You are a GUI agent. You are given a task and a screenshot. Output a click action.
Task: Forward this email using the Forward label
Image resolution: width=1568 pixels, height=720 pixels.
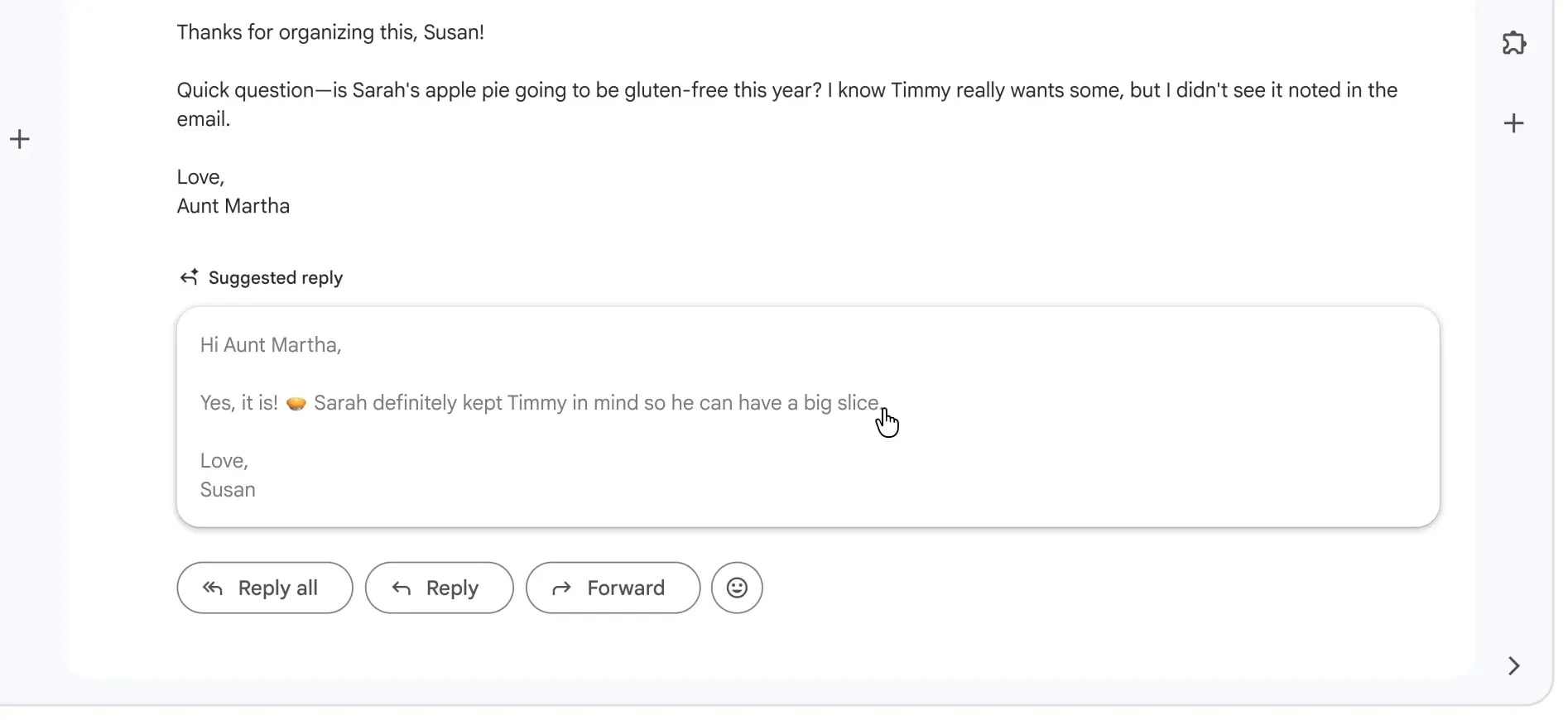coord(626,588)
